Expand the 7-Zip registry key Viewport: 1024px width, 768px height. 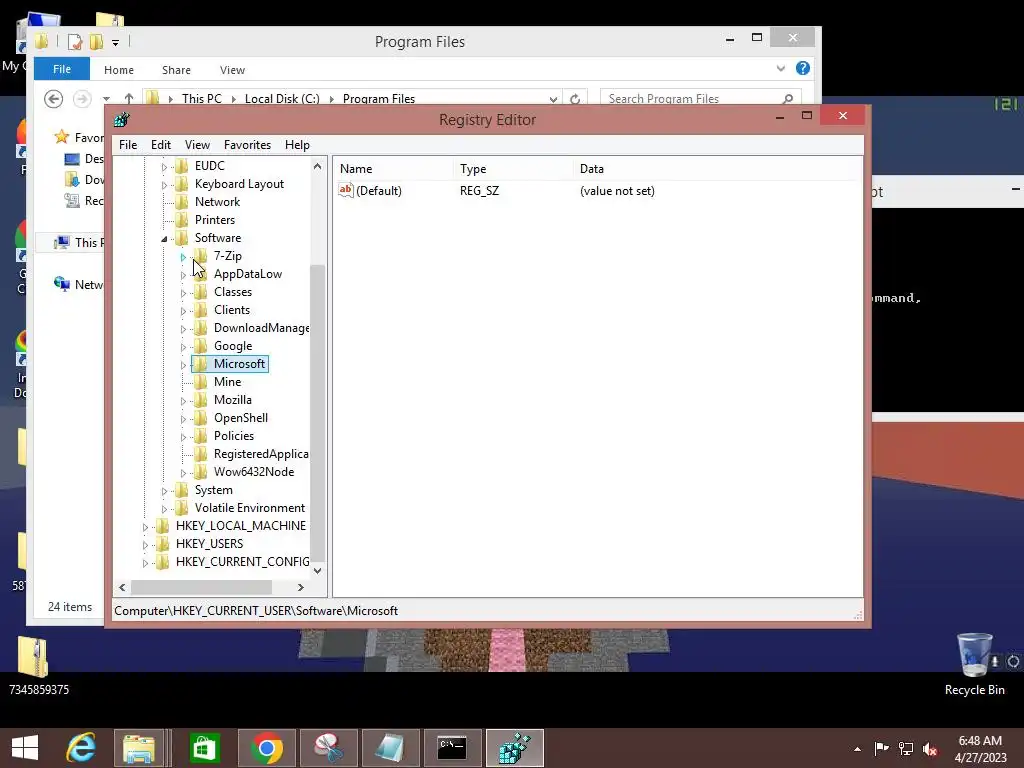[184, 257]
